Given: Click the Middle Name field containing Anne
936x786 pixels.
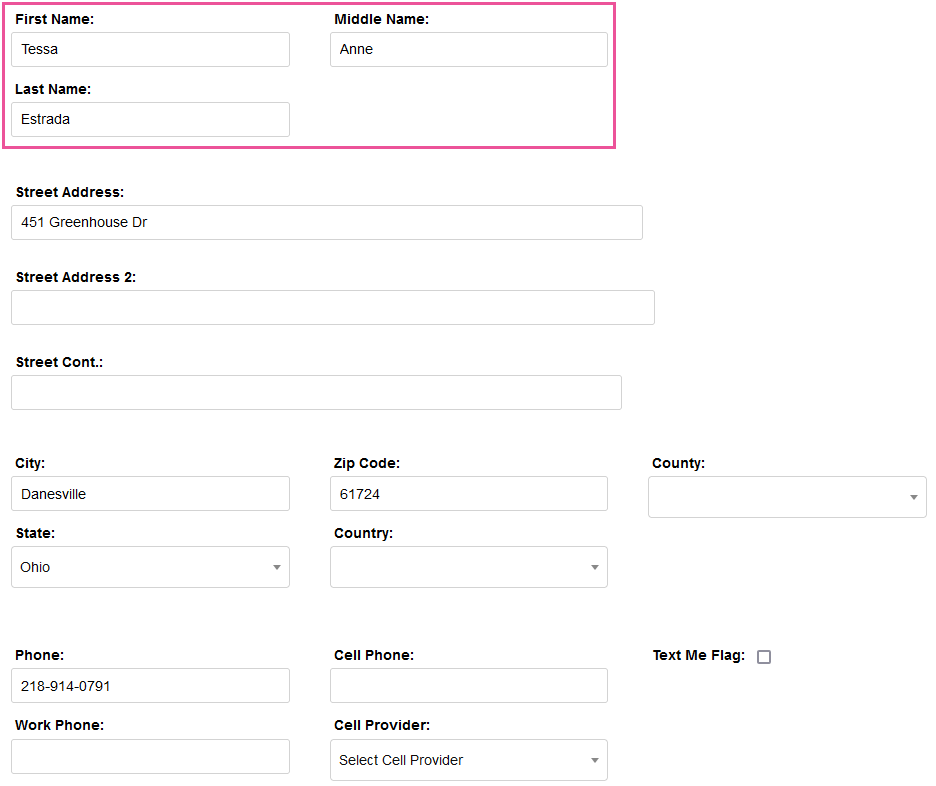Looking at the screenshot, I should pos(468,49).
